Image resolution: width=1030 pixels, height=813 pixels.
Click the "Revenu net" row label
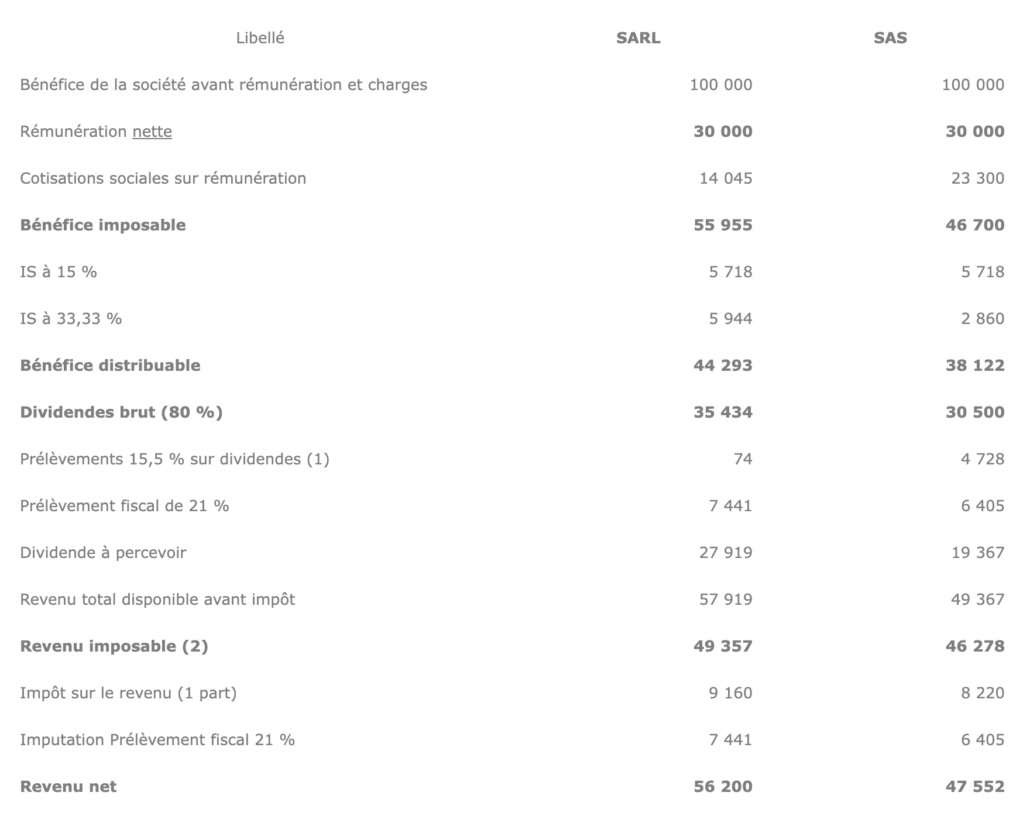click(x=68, y=787)
